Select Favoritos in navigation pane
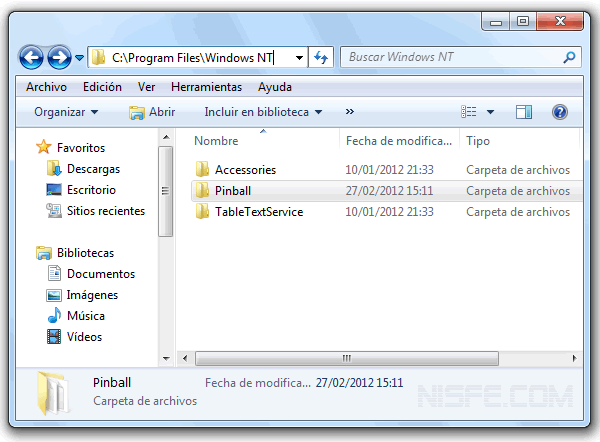The image size is (600, 442). [x=81, y=148]
